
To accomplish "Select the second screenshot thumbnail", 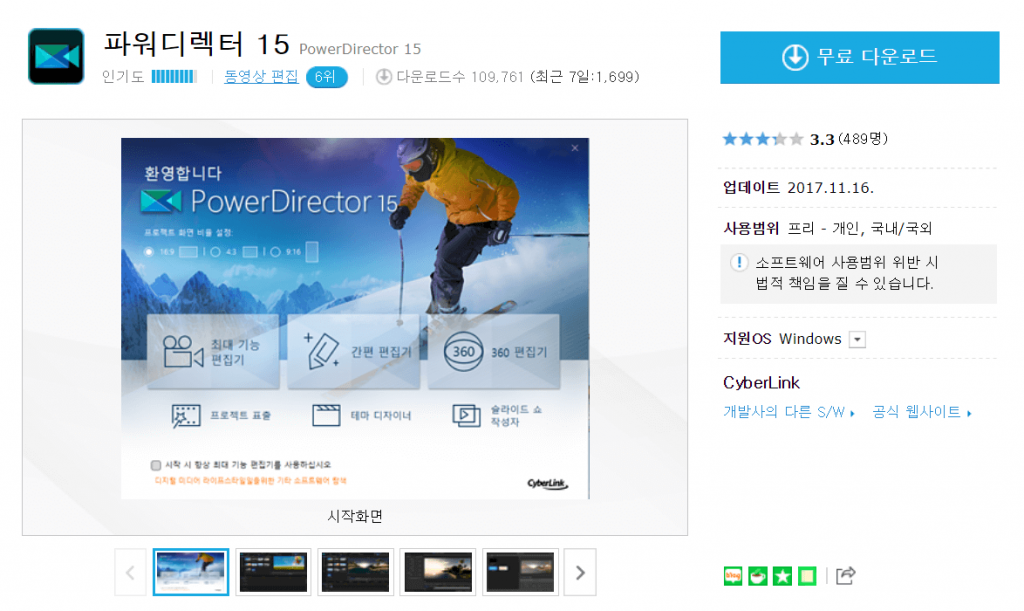I will click(274, 572).
